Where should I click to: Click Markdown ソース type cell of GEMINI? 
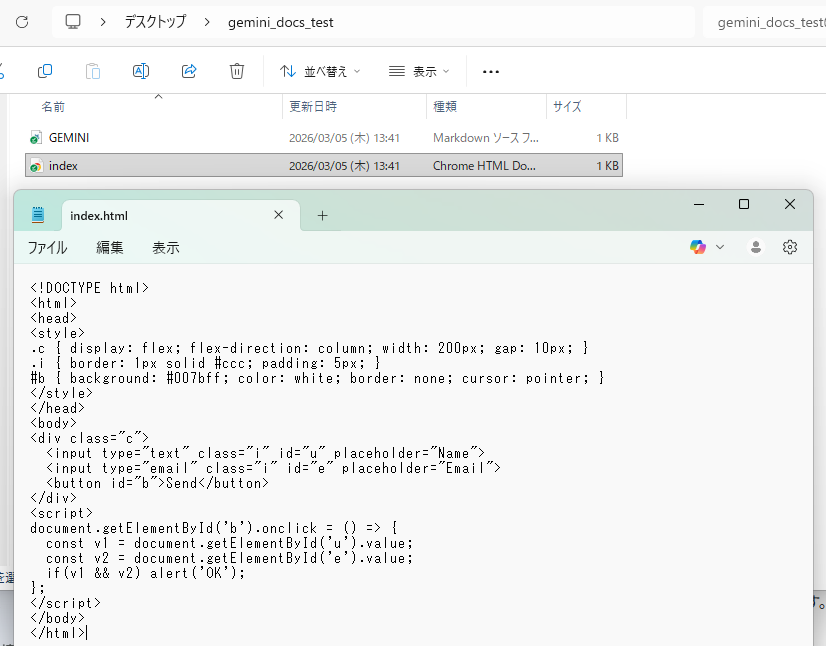[x=486, y=138]
